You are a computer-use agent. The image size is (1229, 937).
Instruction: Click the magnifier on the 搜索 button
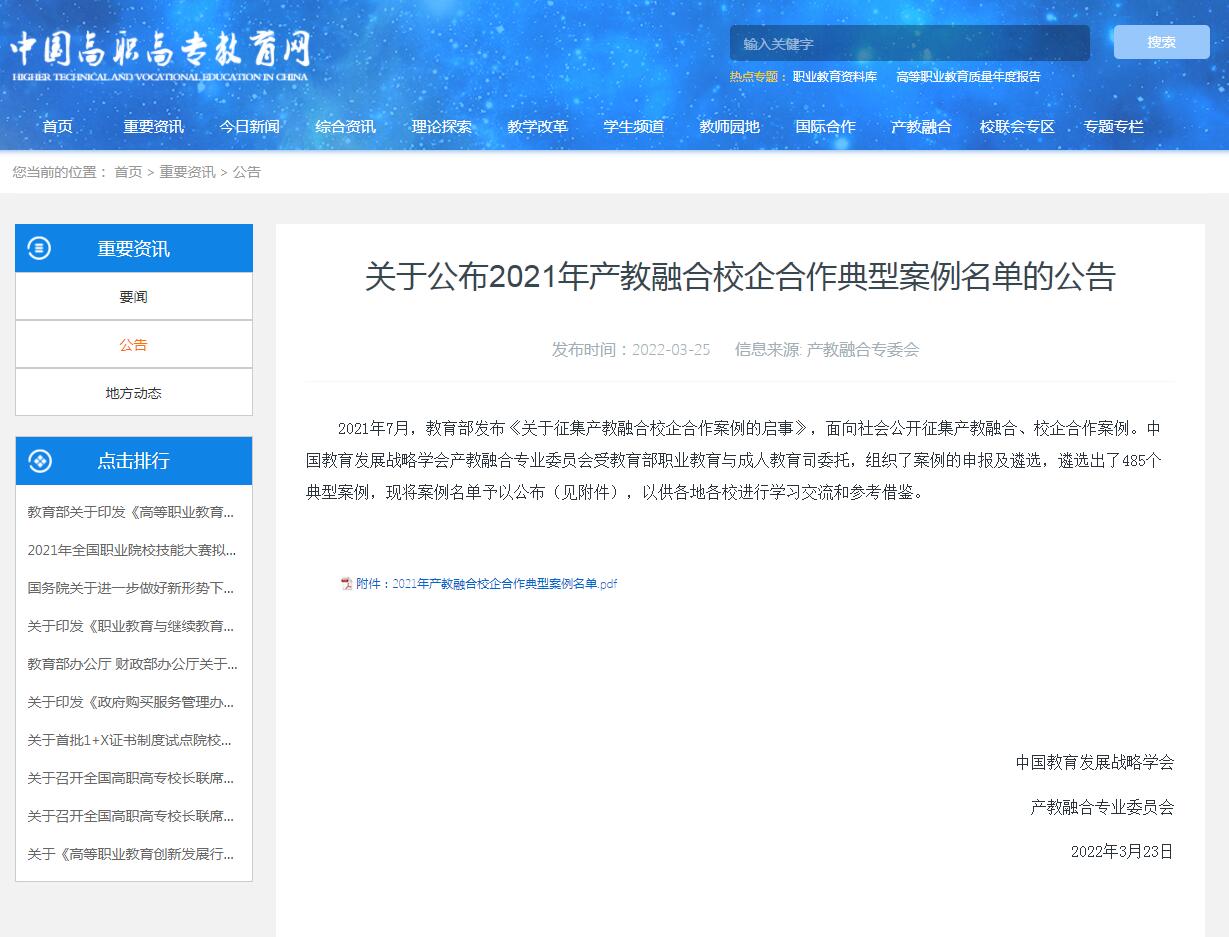click(x=1161, y=42)
